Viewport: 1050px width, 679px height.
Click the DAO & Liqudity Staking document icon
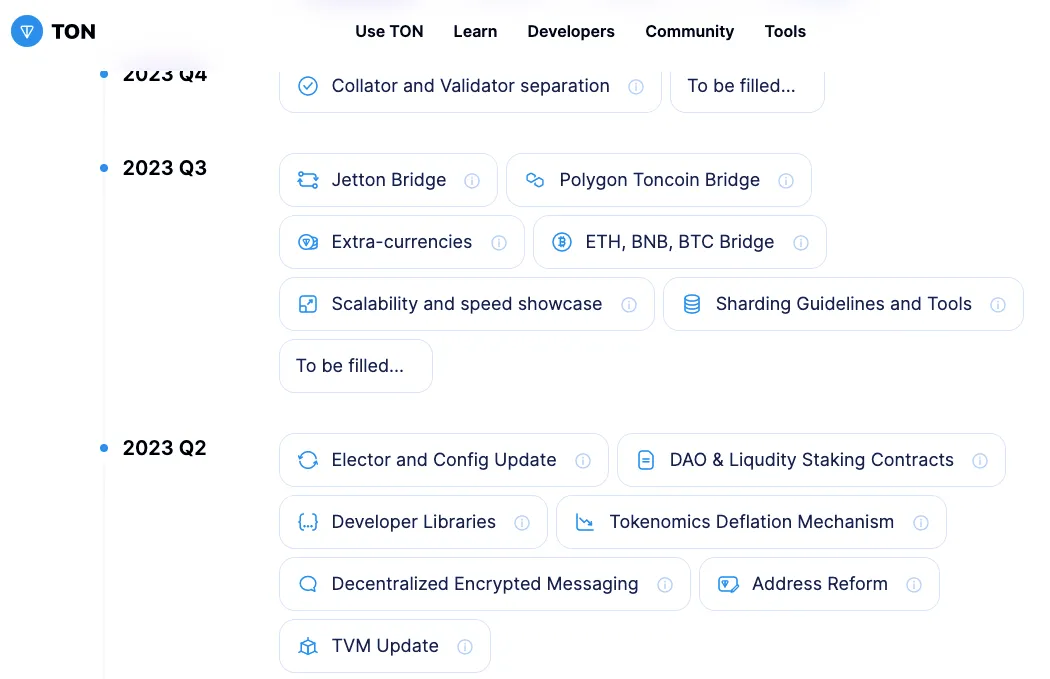[646, 460]
